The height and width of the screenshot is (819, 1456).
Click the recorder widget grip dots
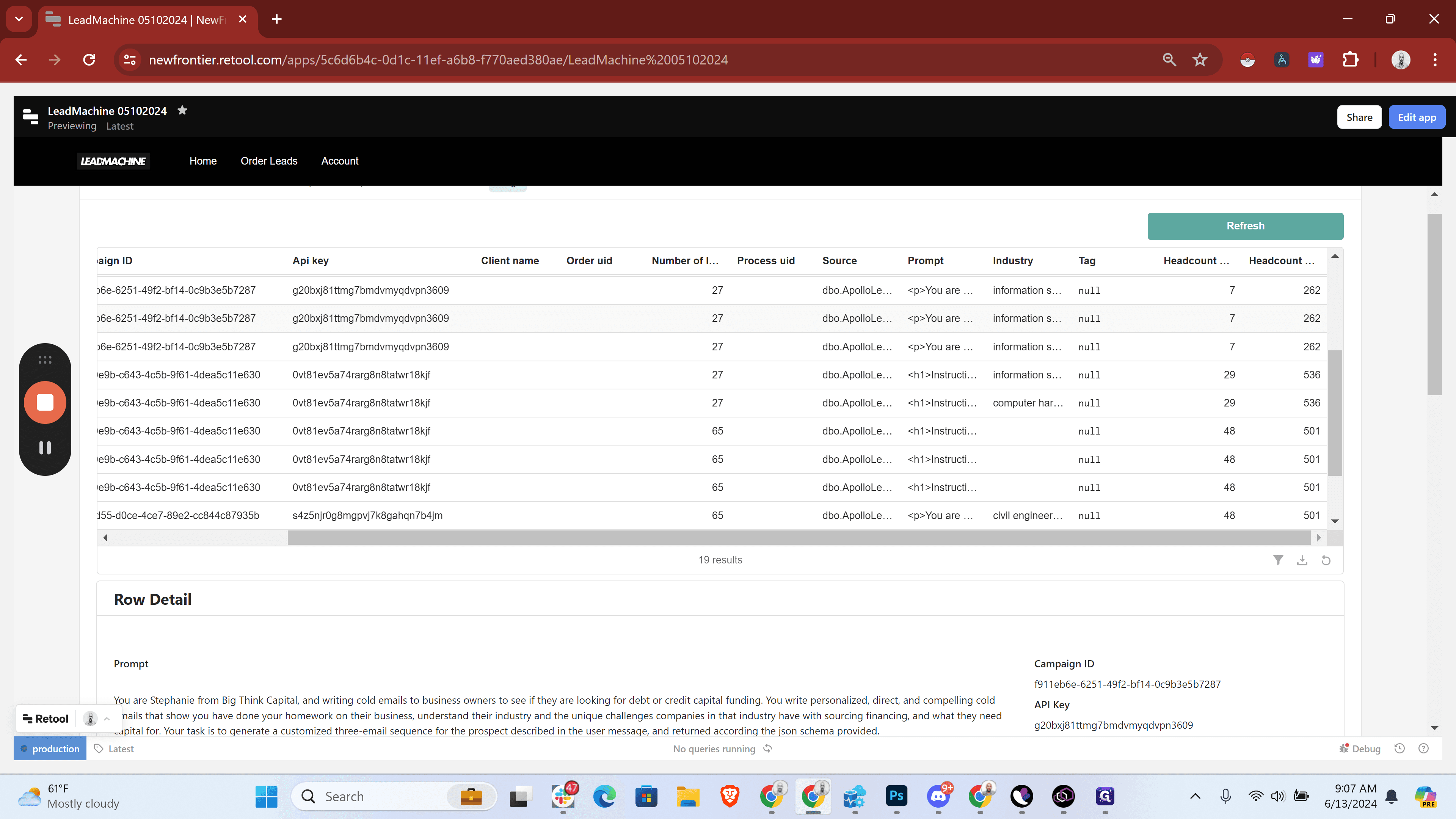[45, 359]
